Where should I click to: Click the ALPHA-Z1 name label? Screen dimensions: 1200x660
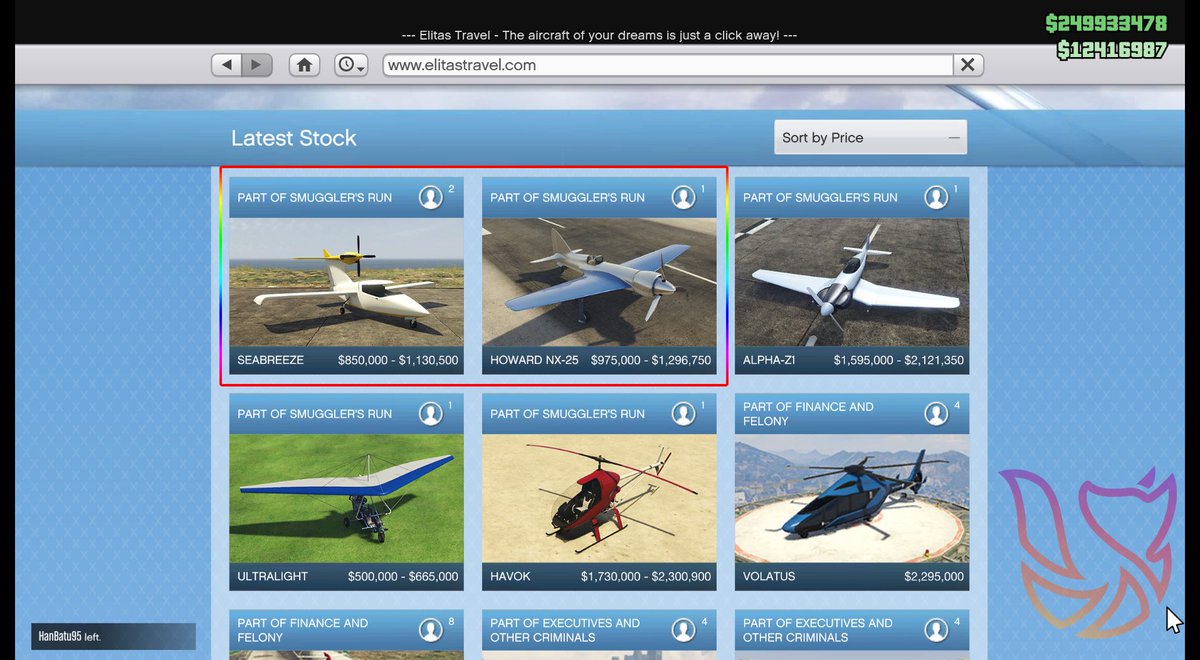coord(769,360)
